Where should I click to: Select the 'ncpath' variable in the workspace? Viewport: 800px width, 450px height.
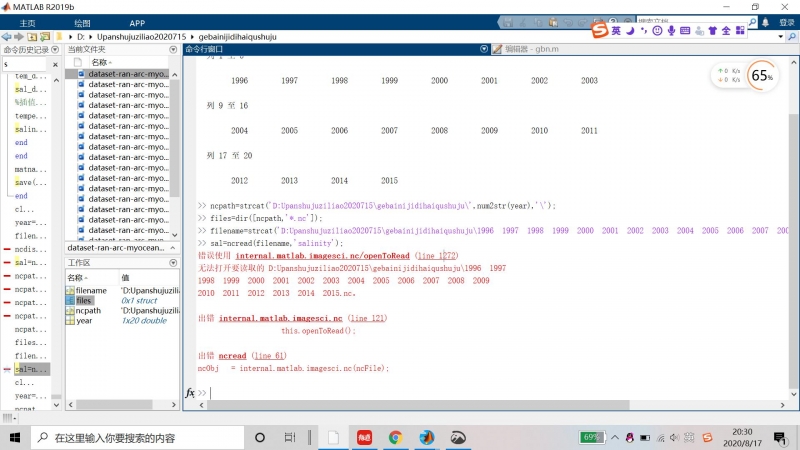[x=87, y=310]
